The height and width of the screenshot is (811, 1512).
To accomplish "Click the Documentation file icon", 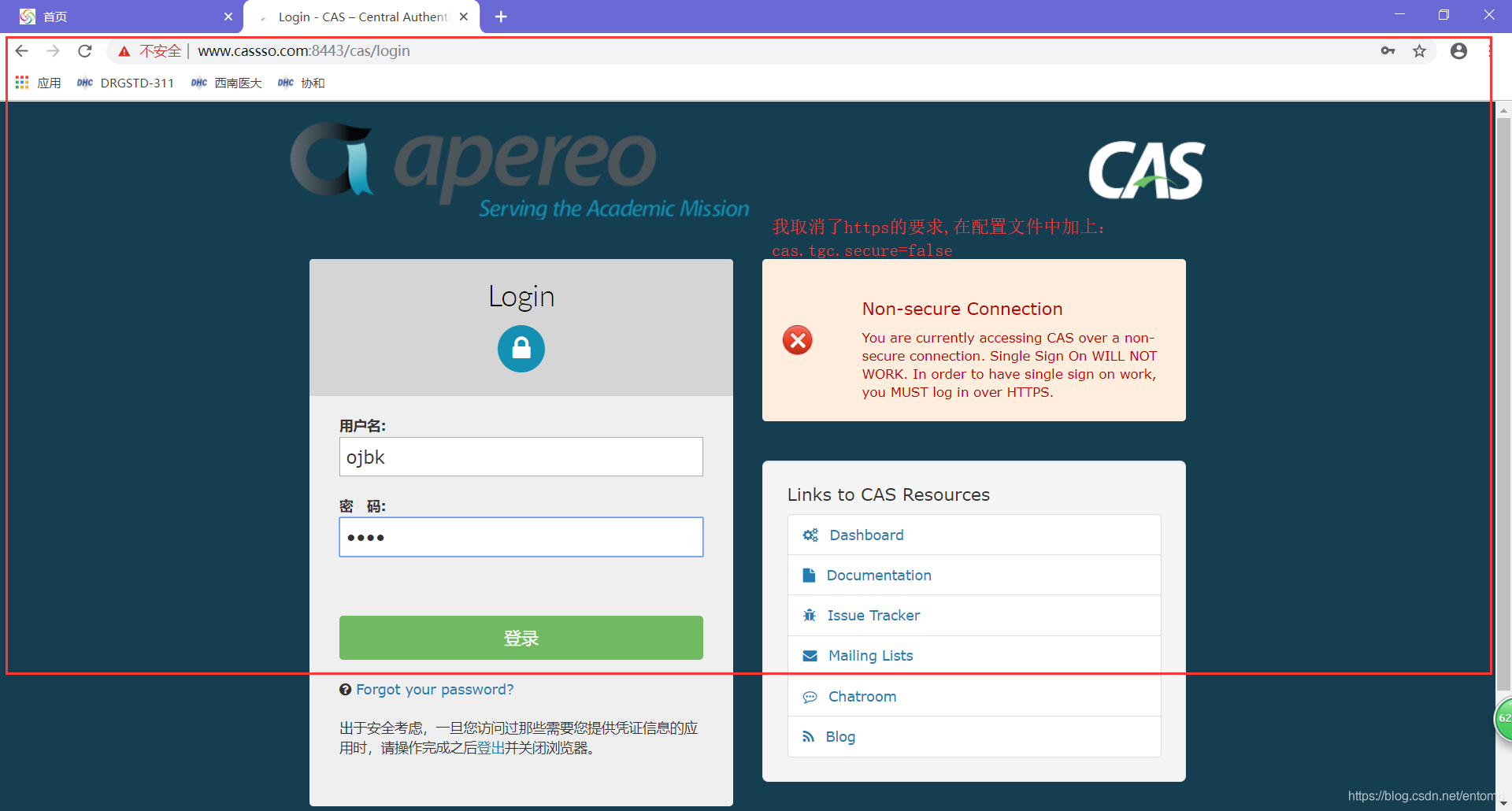I will [809, 576].
